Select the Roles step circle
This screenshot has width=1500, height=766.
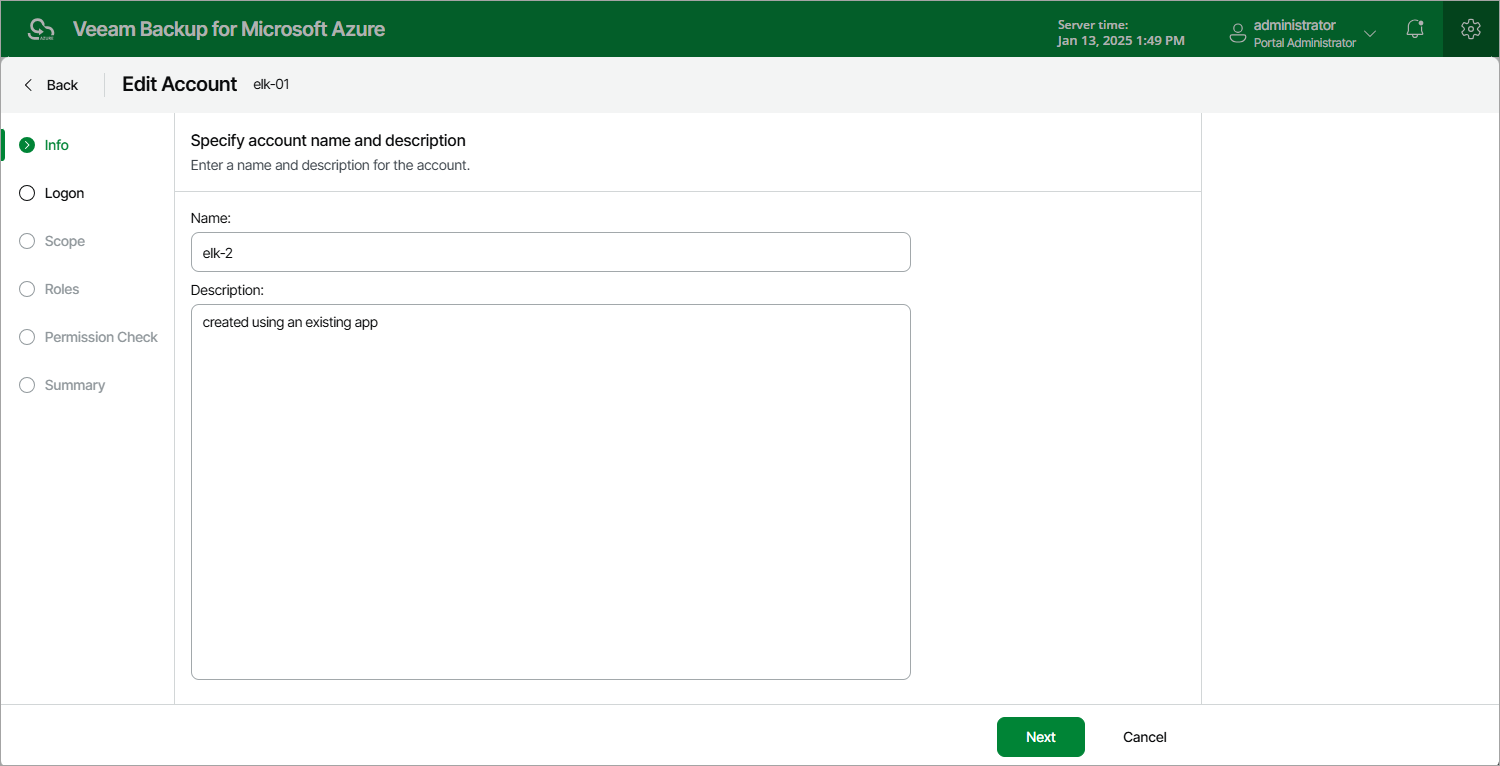pos(27,289)
